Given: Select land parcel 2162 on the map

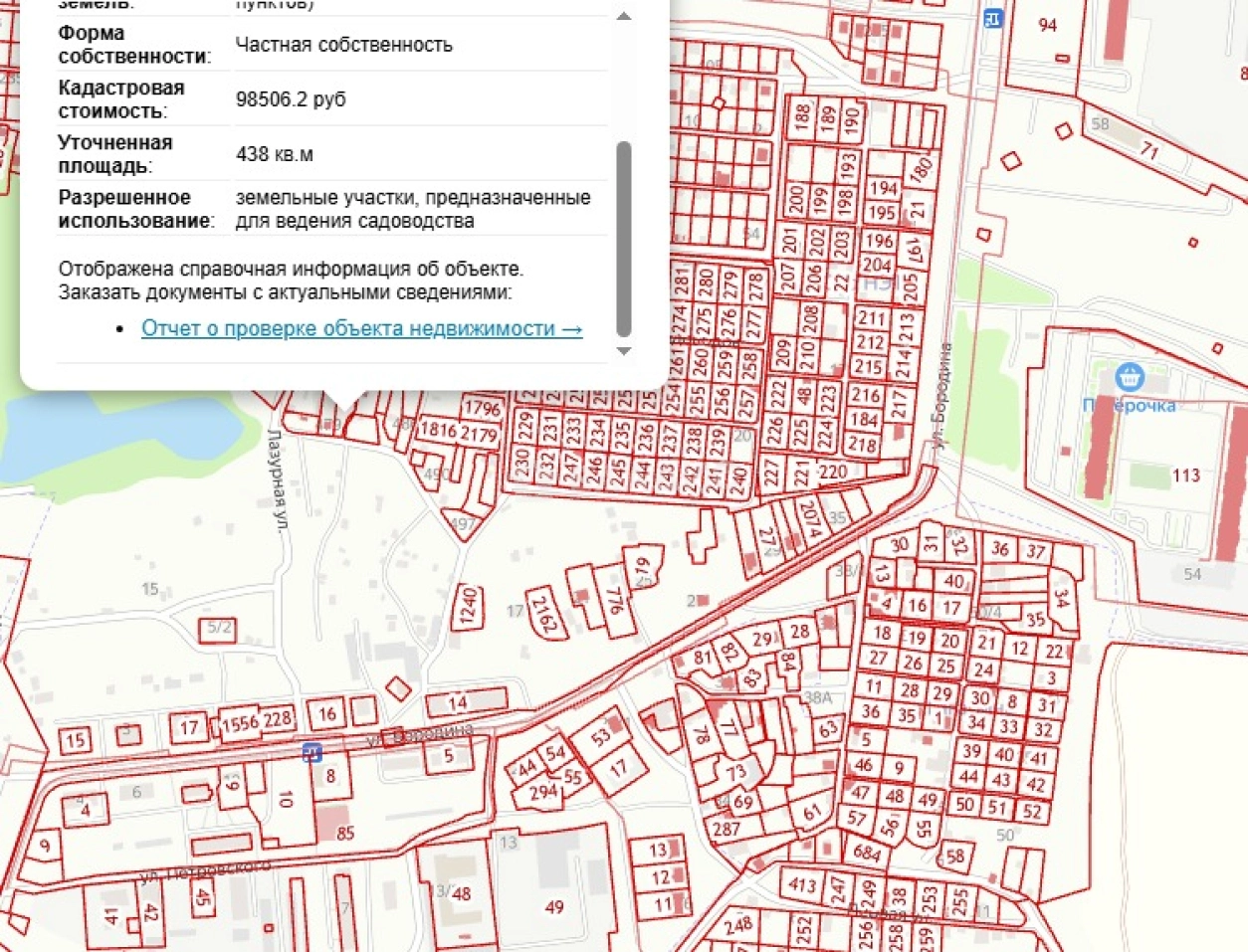Looking at the screenshot, I should [544, 612].
